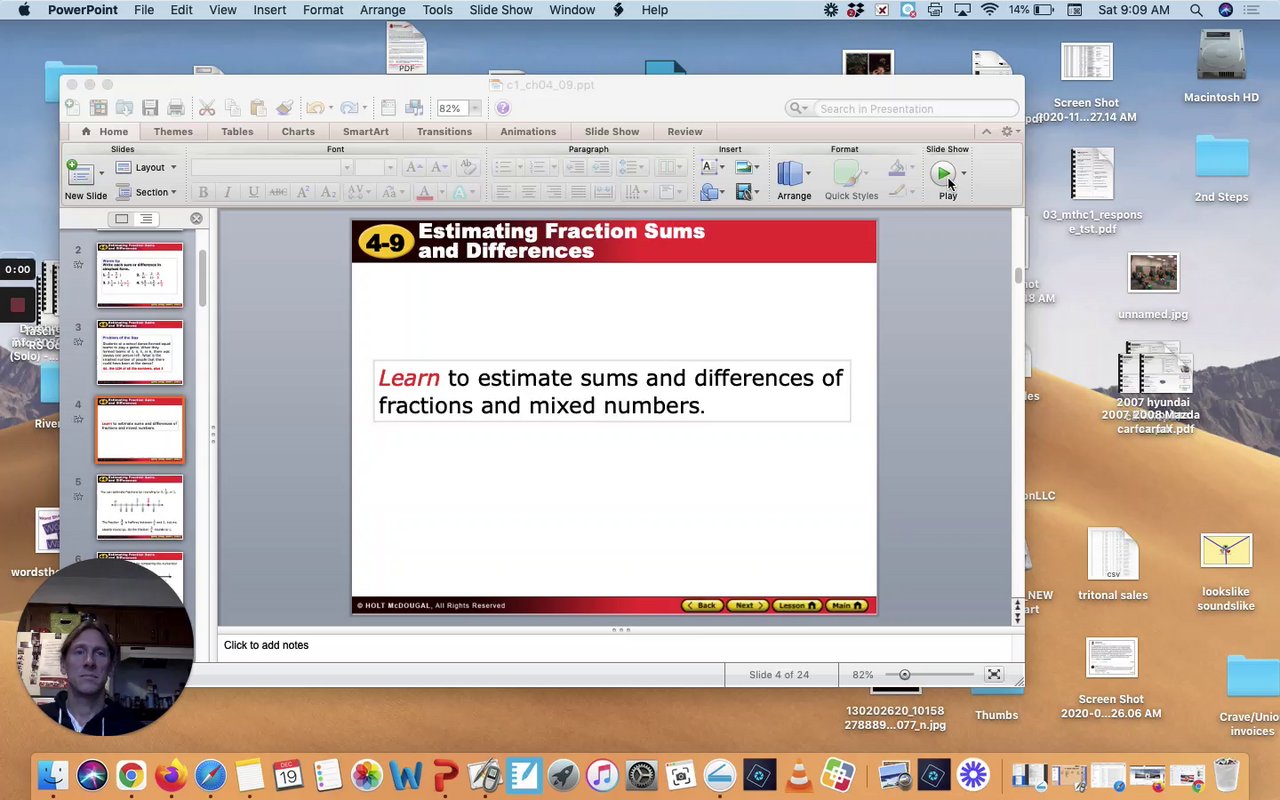Image resolution: width=1280 pixels, height=800 pixels.
Task: Click the Back button on the slide
Action: [x=701, y=605]
